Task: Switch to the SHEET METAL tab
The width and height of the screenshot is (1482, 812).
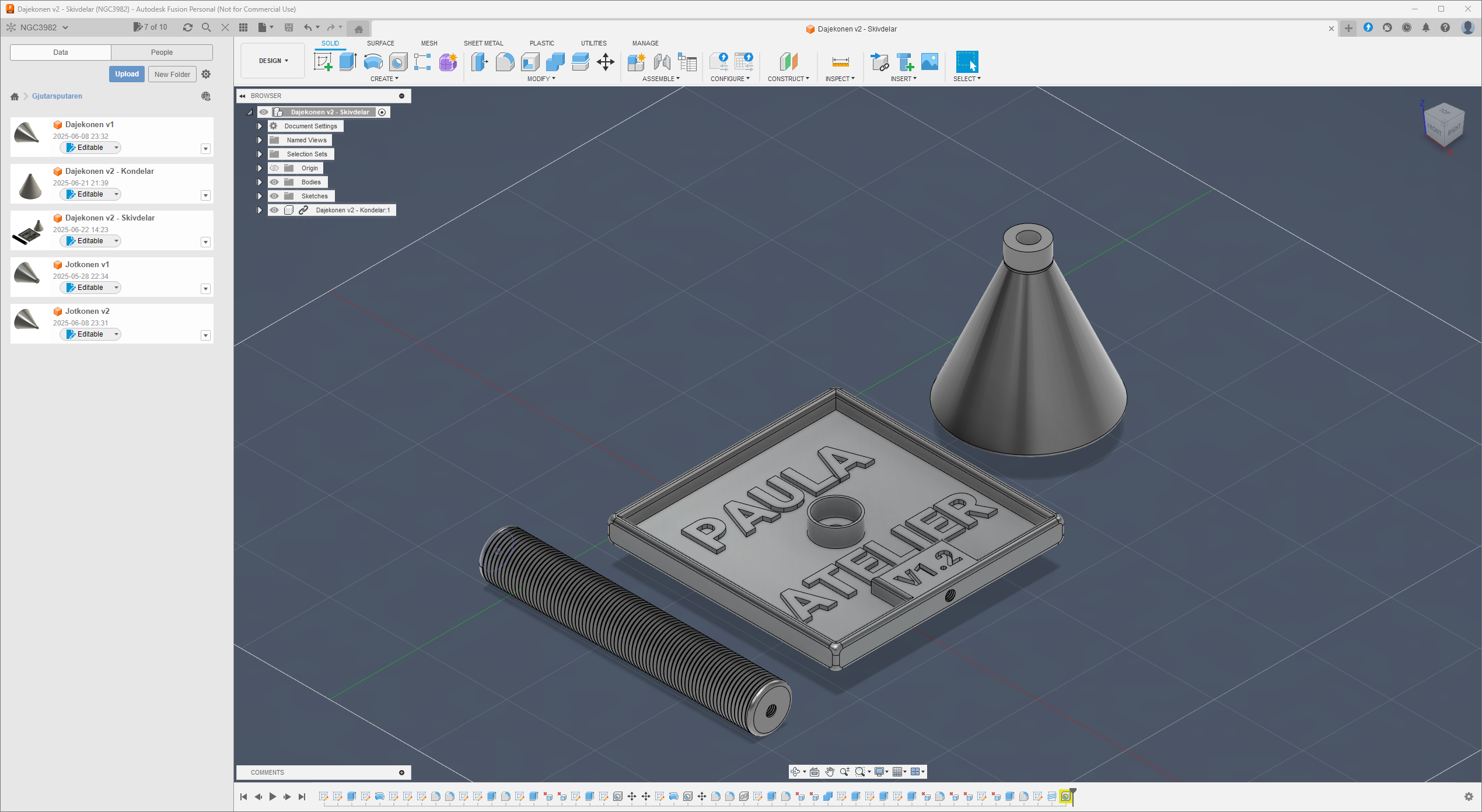Action: click(x=483, y=43)
